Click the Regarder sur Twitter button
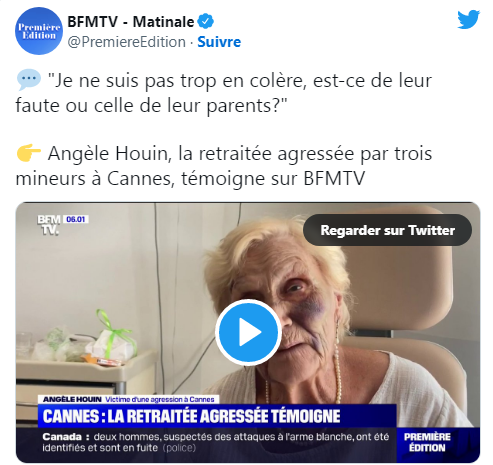The width and height of the screenshot is (493, 465). pyautogui.click(x=387, y=230)
